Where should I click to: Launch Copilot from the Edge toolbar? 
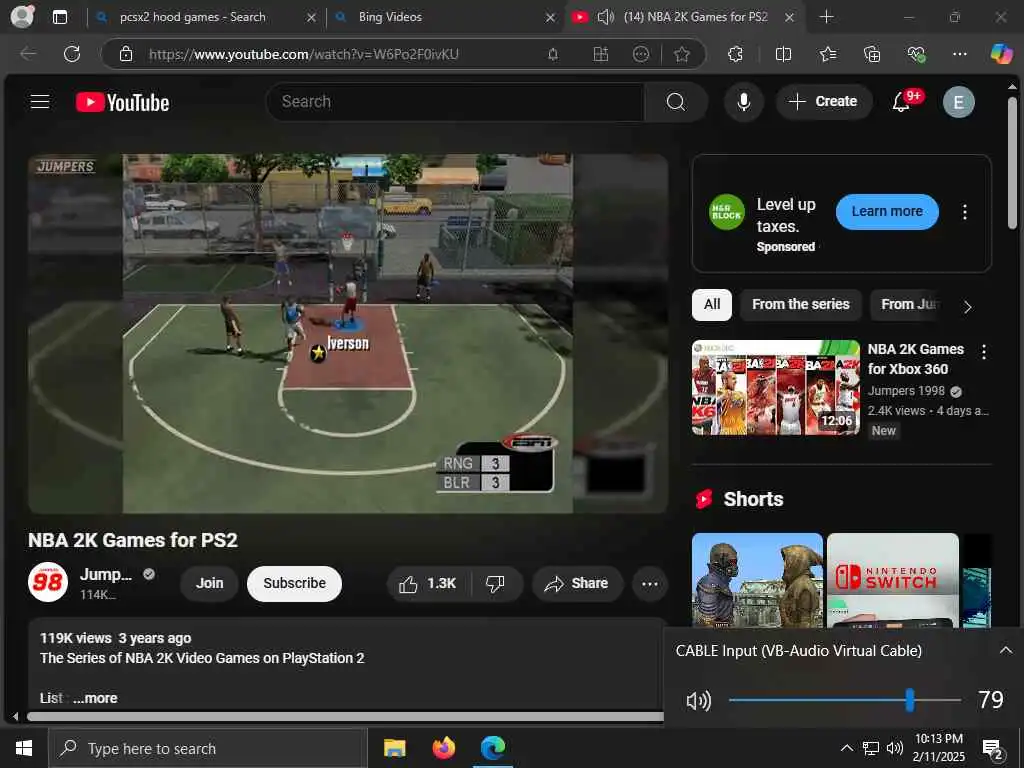point(1000,54)
